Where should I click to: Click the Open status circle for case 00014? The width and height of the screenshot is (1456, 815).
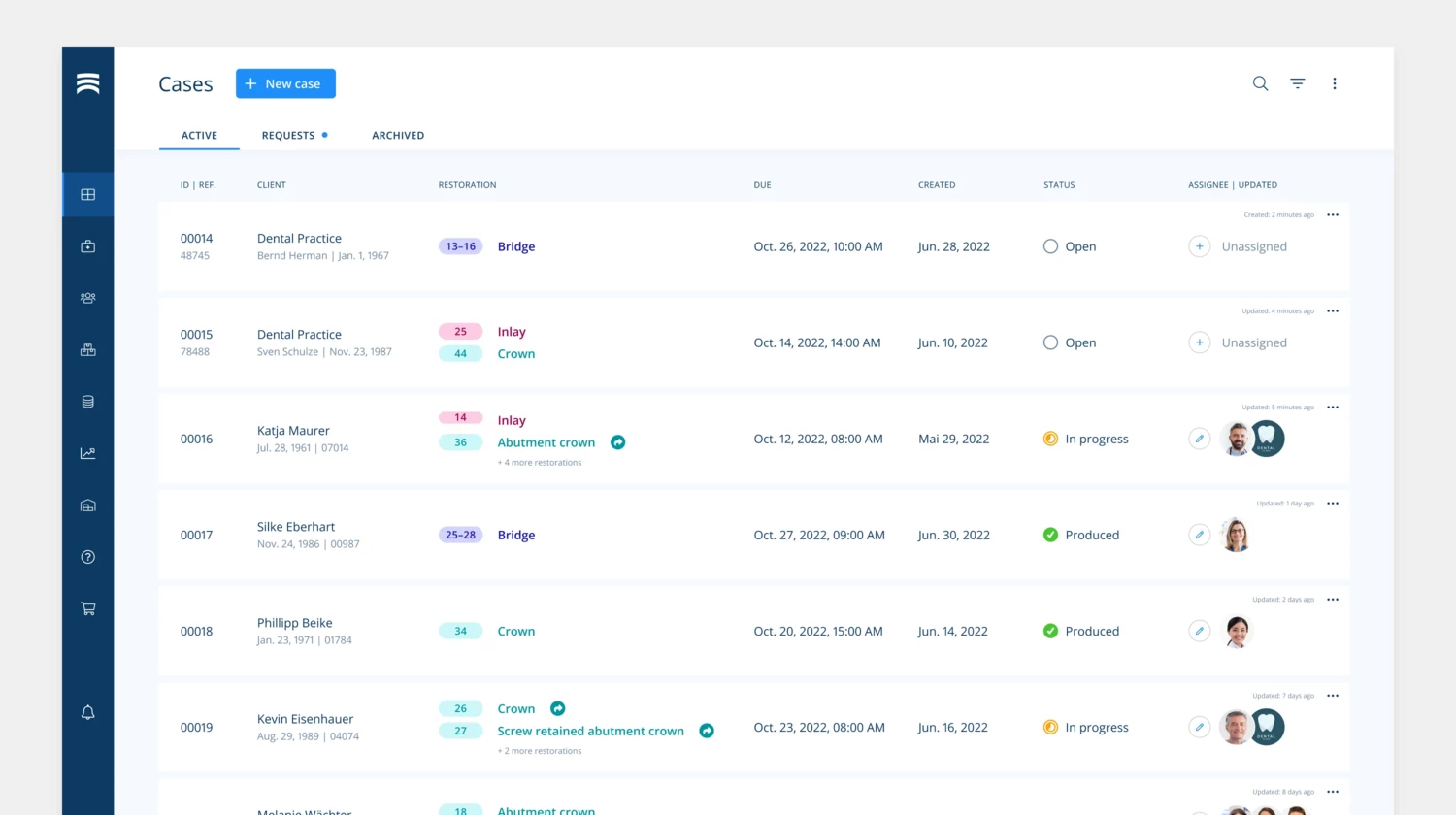click(x=1050, y=246)
